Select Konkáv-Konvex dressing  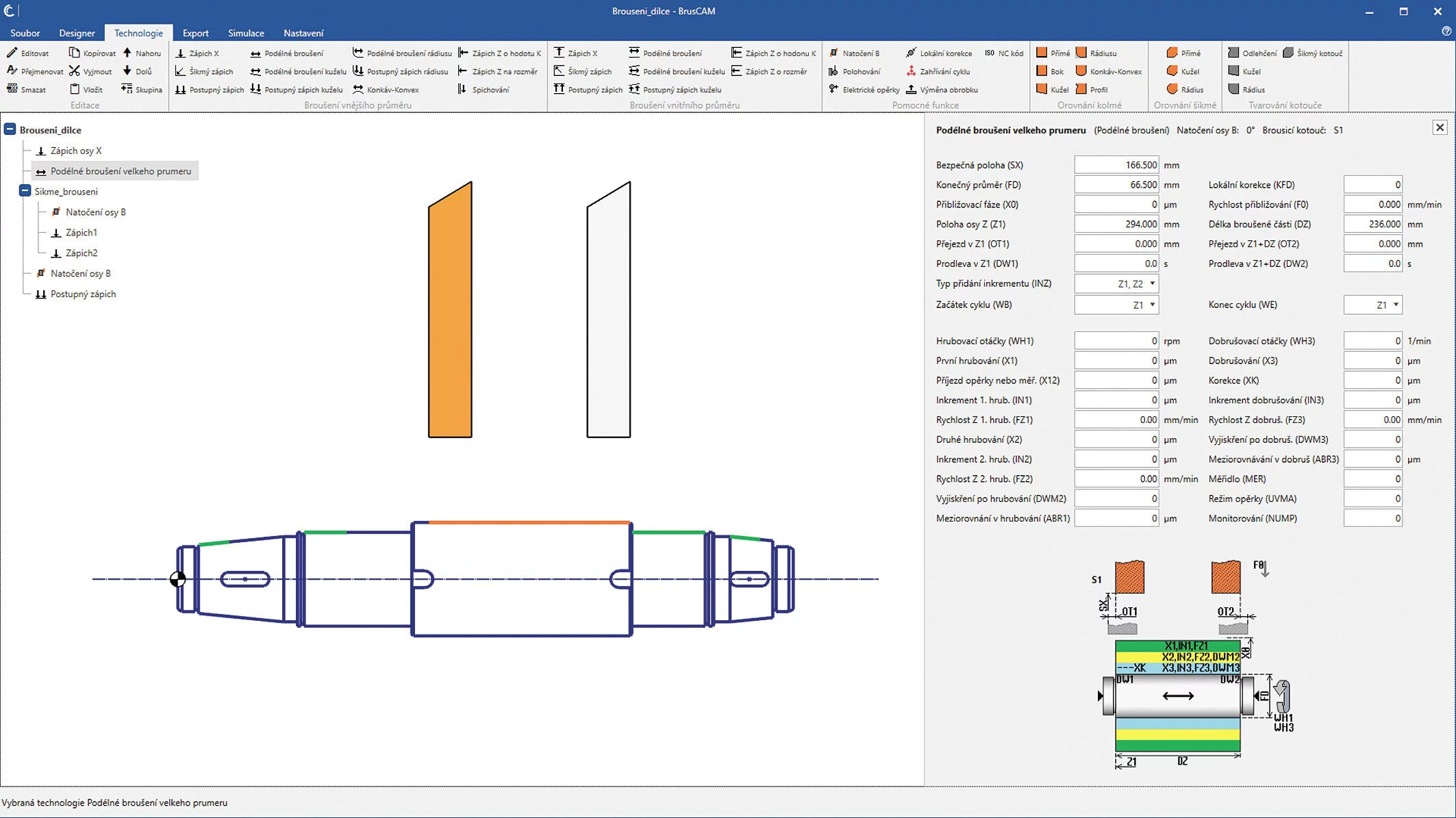pyautogui.click(x=1109, y=71)
